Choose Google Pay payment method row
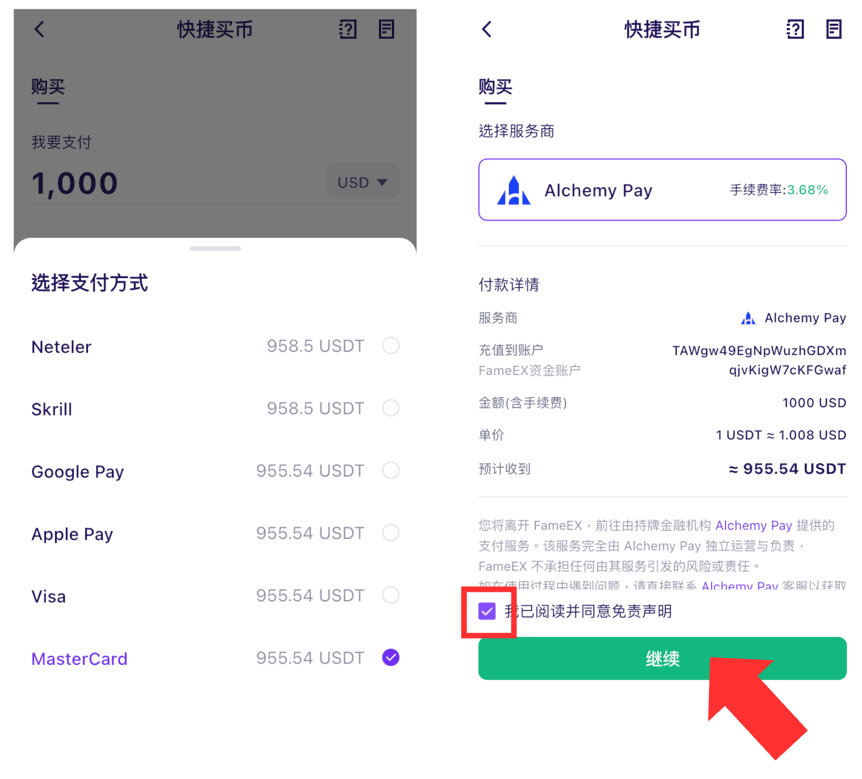 215,471
